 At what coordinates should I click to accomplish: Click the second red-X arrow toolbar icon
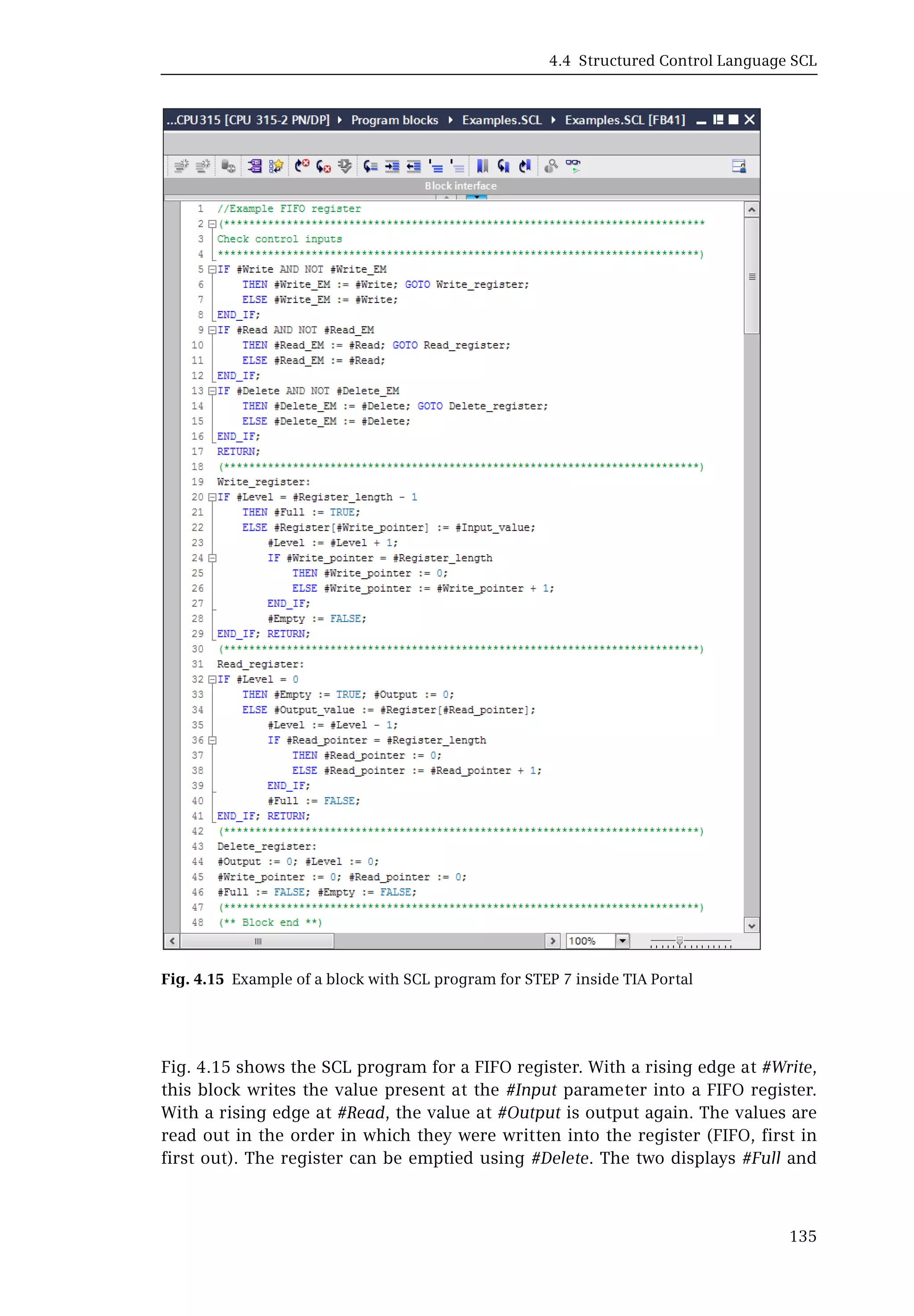coord(324,166)
